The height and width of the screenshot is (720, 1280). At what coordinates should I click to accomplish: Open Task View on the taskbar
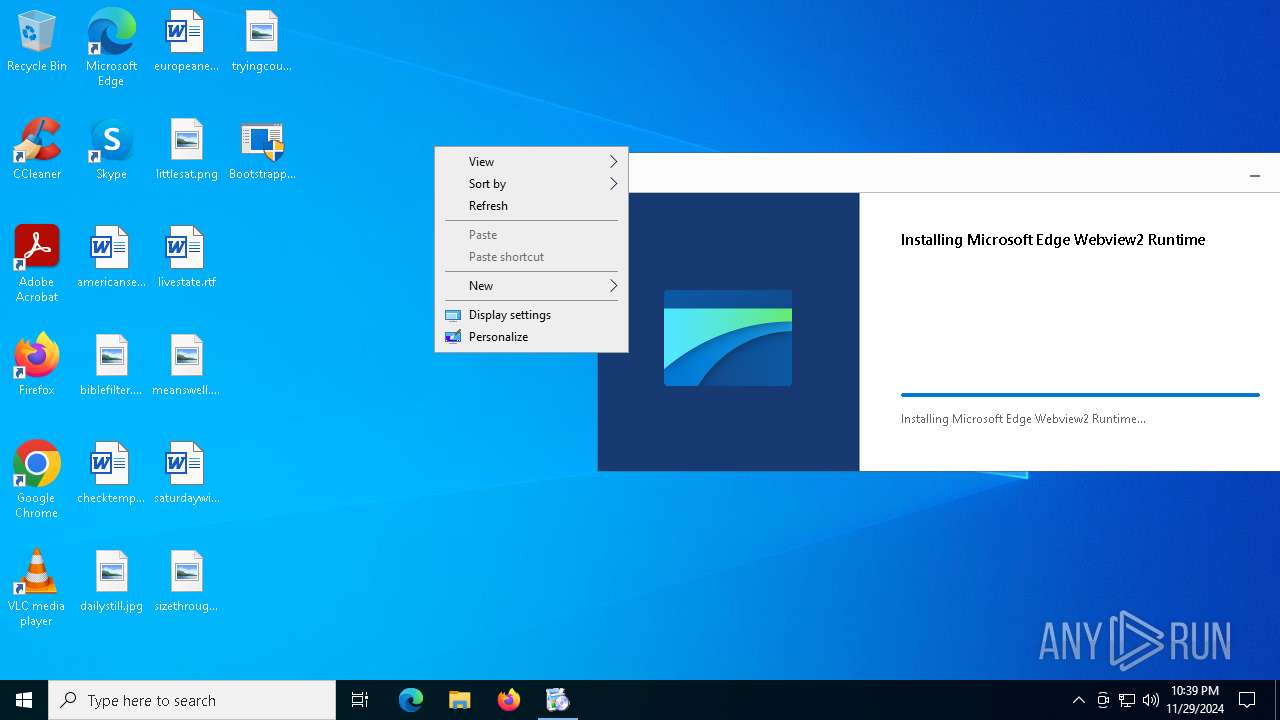click(360, 700)
